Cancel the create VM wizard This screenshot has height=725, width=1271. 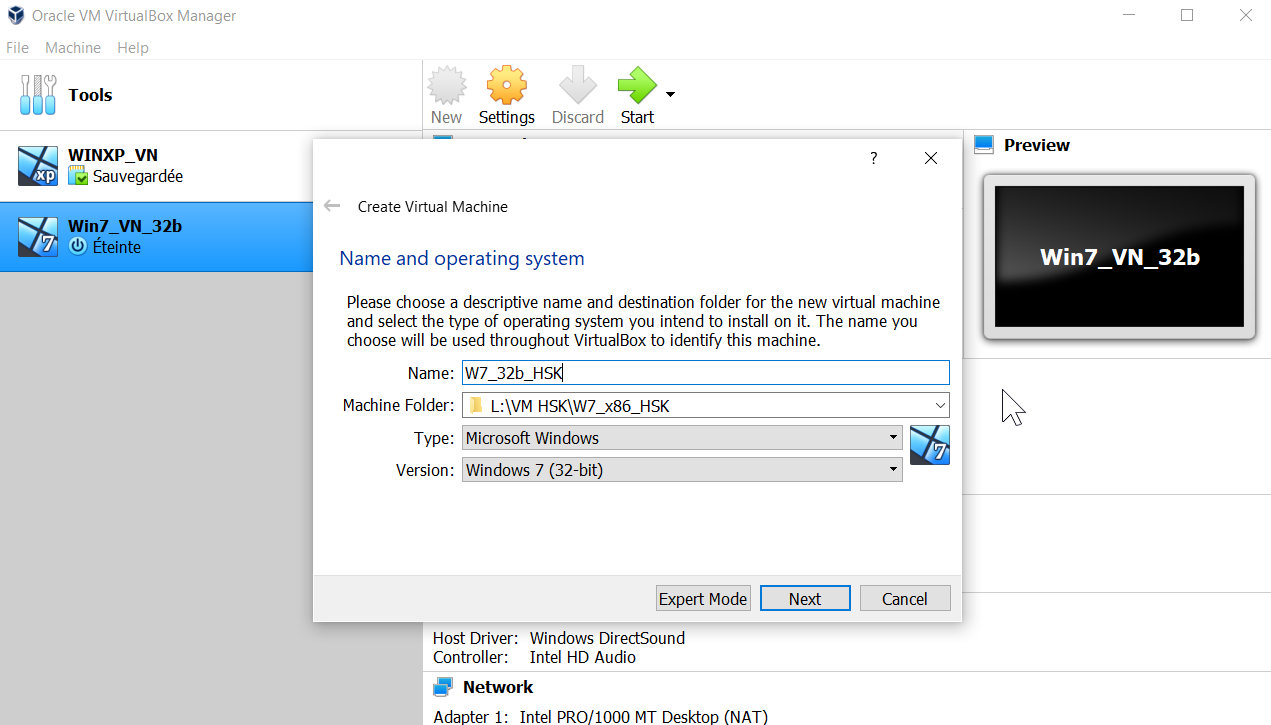click(905, 599)
